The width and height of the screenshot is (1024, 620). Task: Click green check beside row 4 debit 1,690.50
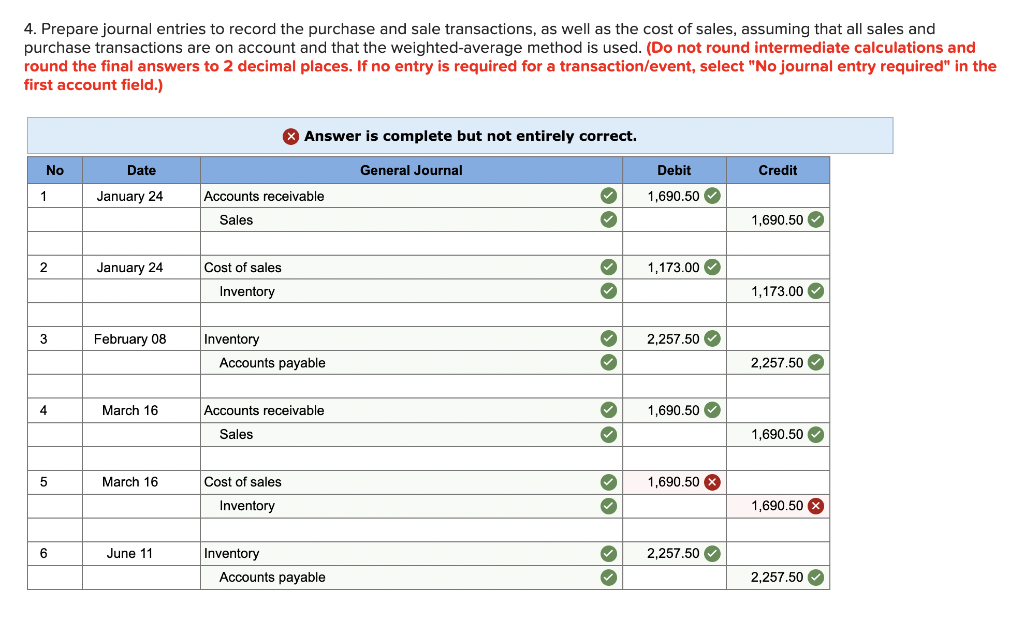(x=712, y=410)
